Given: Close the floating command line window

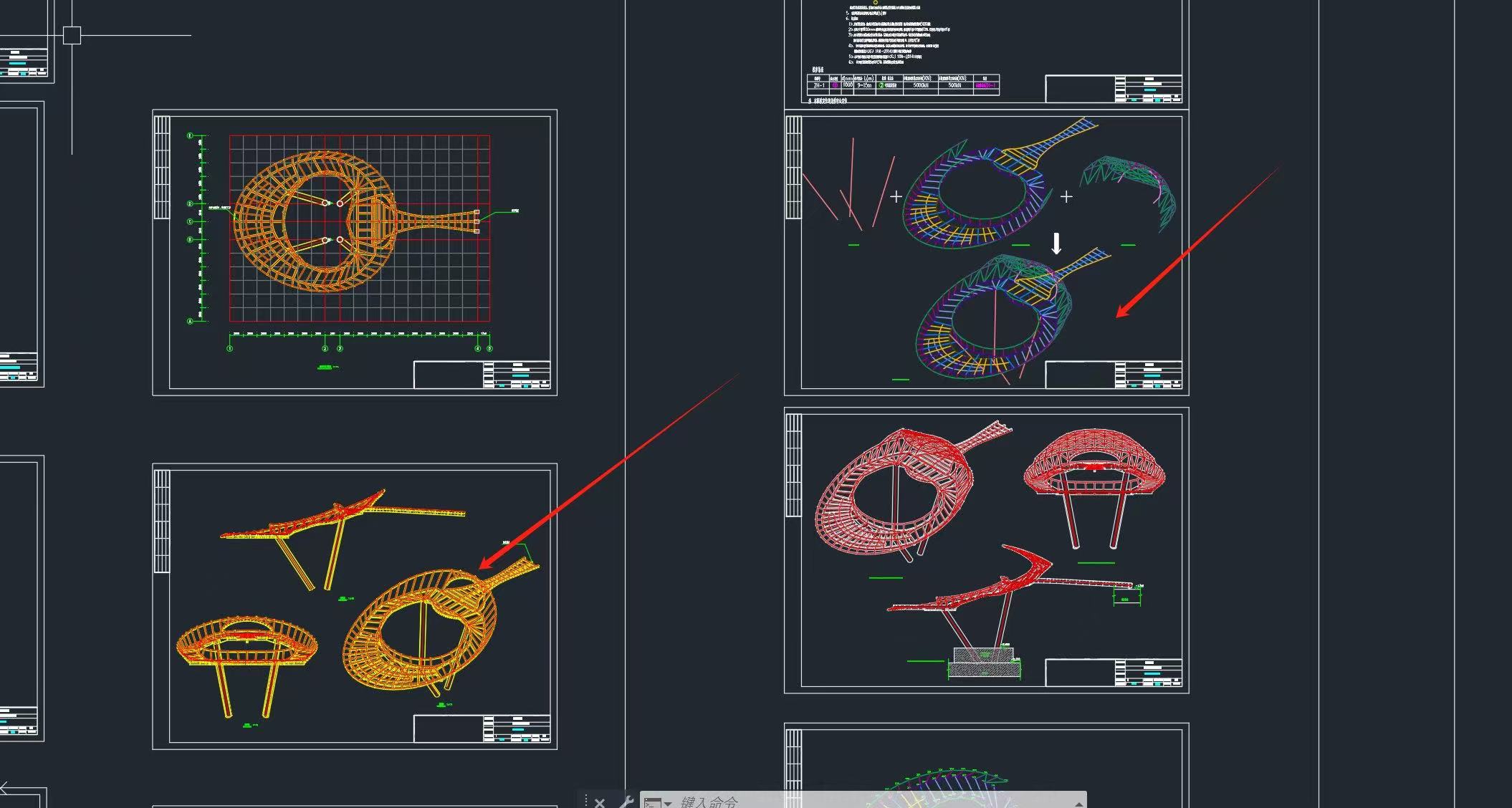Looking at the screenshot, I should click(x=600, y=802).
